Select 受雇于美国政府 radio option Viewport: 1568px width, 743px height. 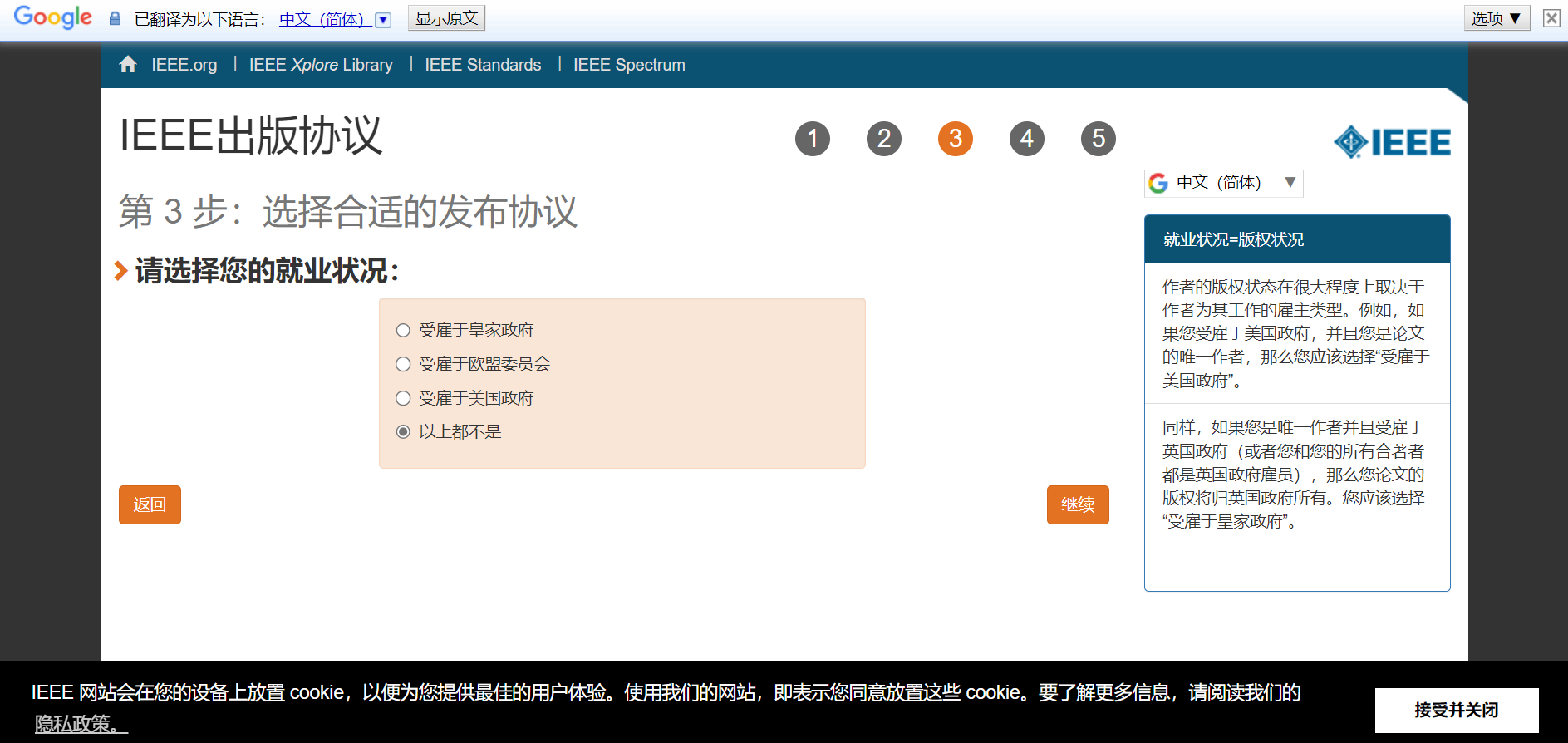click(403, 398)
